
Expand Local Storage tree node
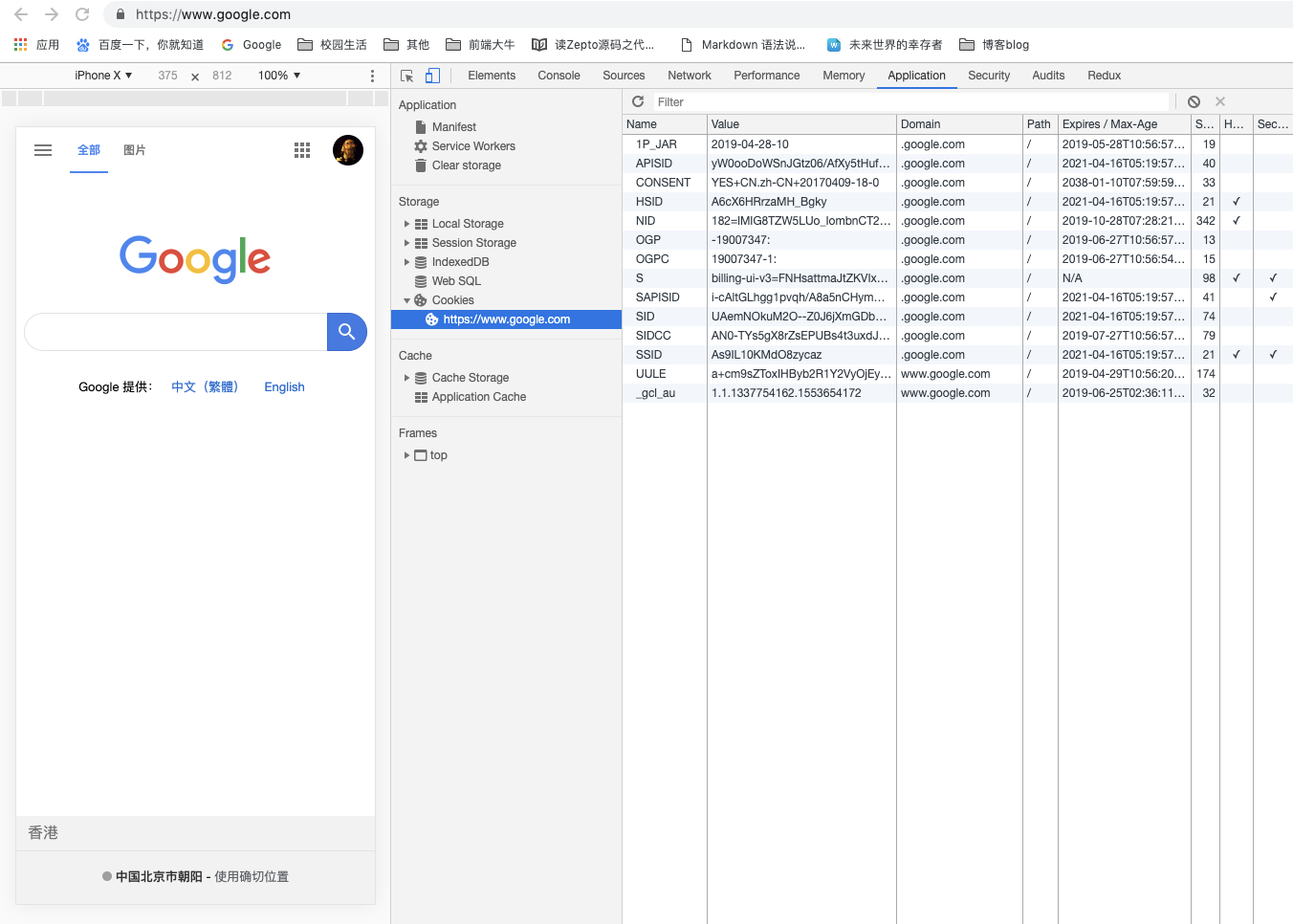point(406,224)
